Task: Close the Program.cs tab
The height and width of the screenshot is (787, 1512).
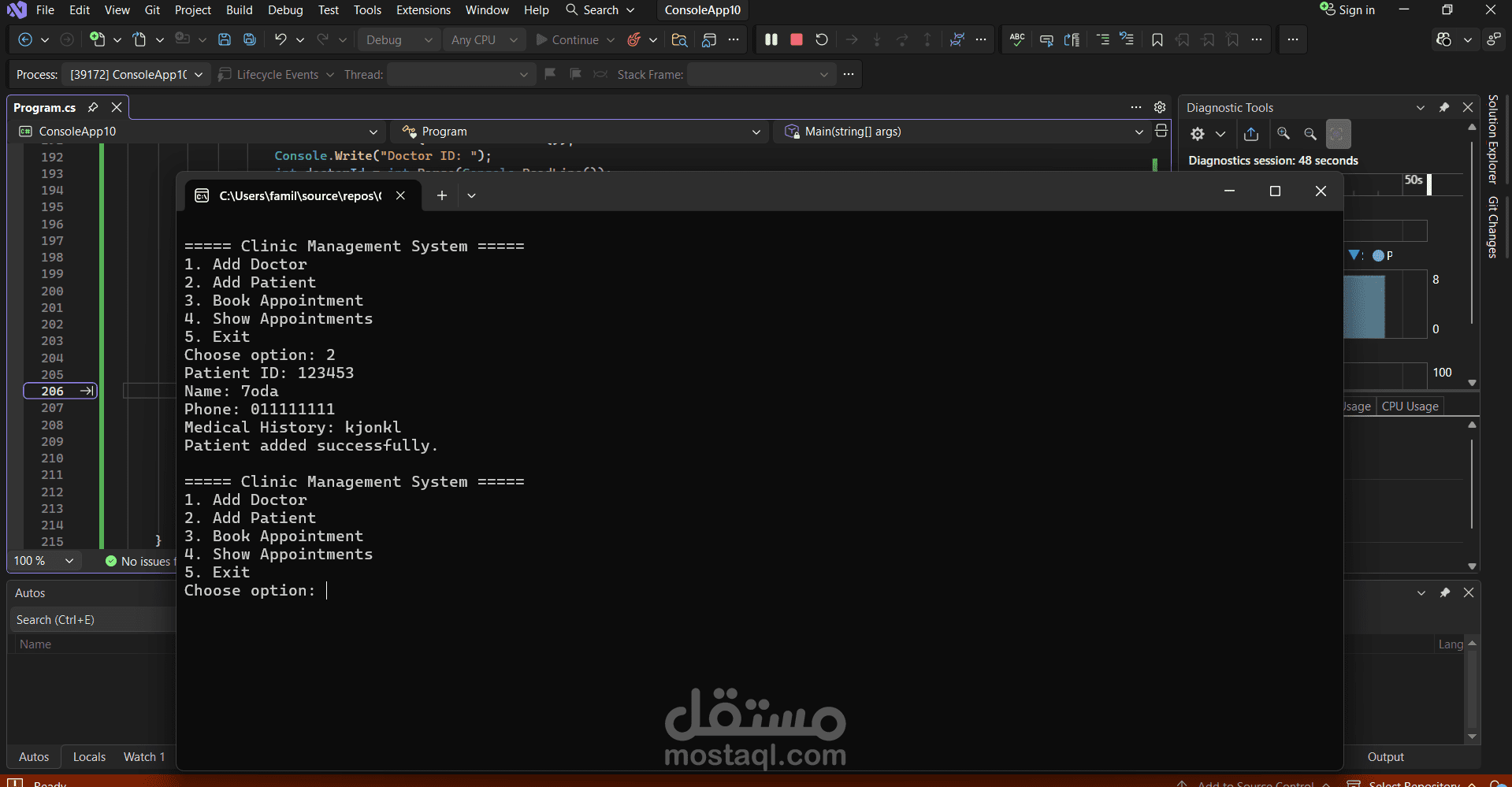Action: click(117, 107)
